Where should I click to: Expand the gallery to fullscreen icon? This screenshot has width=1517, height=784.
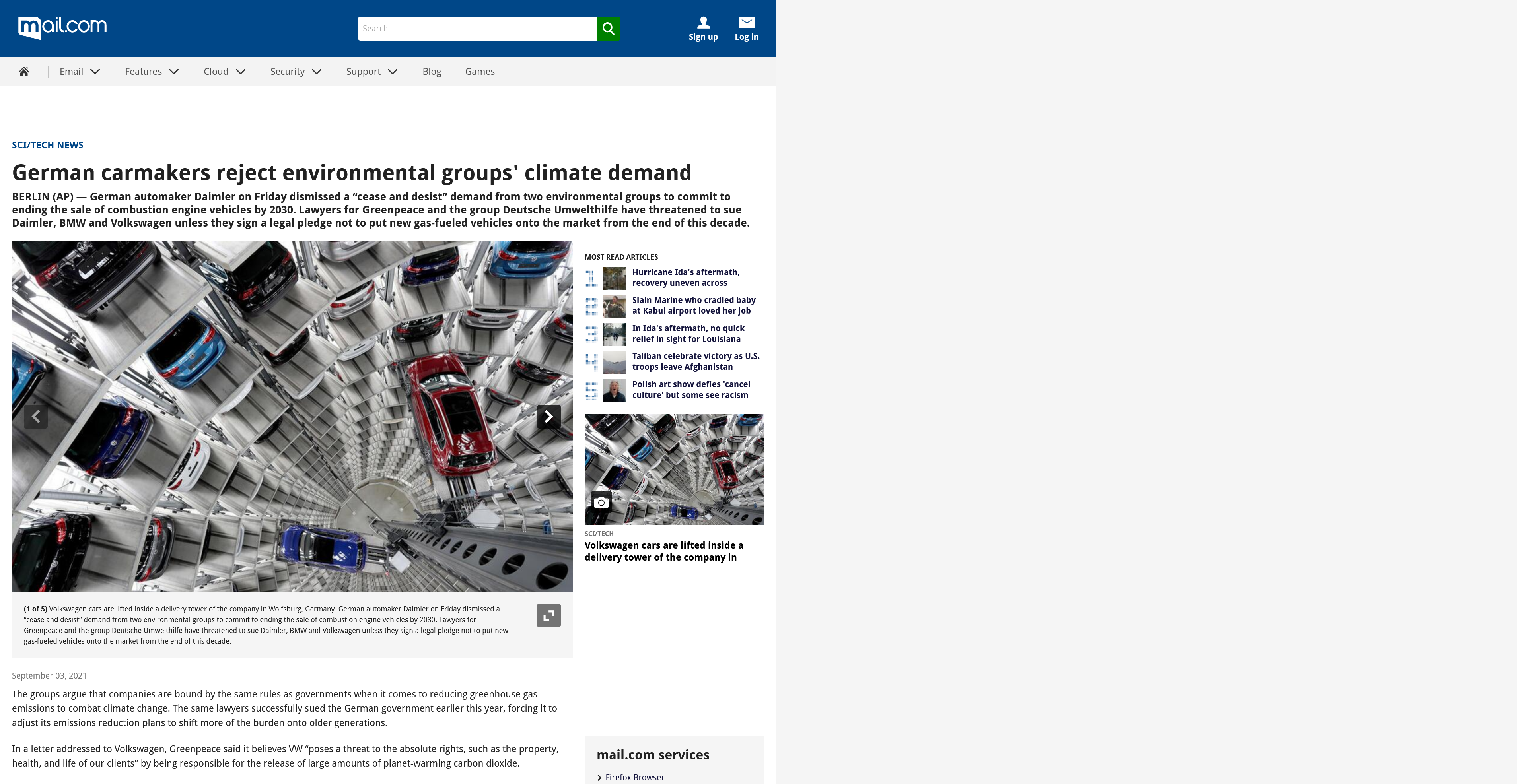click(x=548, y=615)
